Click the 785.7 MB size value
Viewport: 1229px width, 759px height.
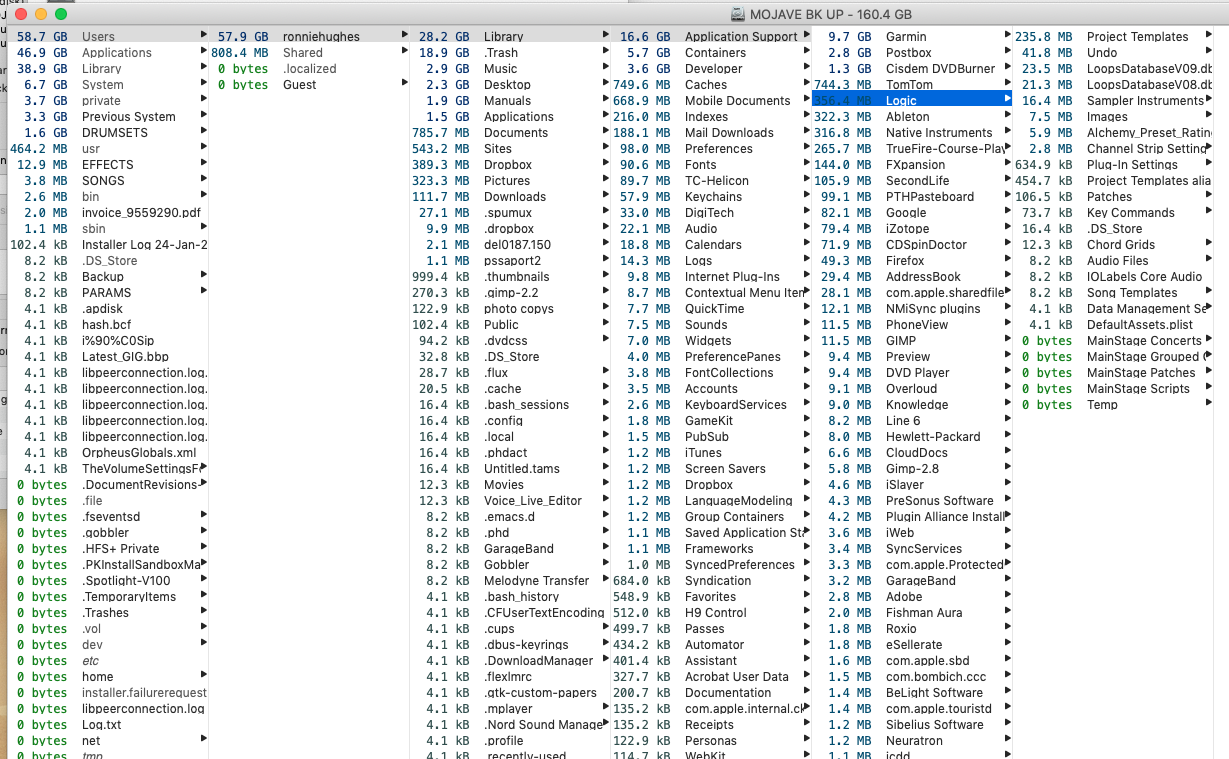pyautogui.click(x=440, y=133)
